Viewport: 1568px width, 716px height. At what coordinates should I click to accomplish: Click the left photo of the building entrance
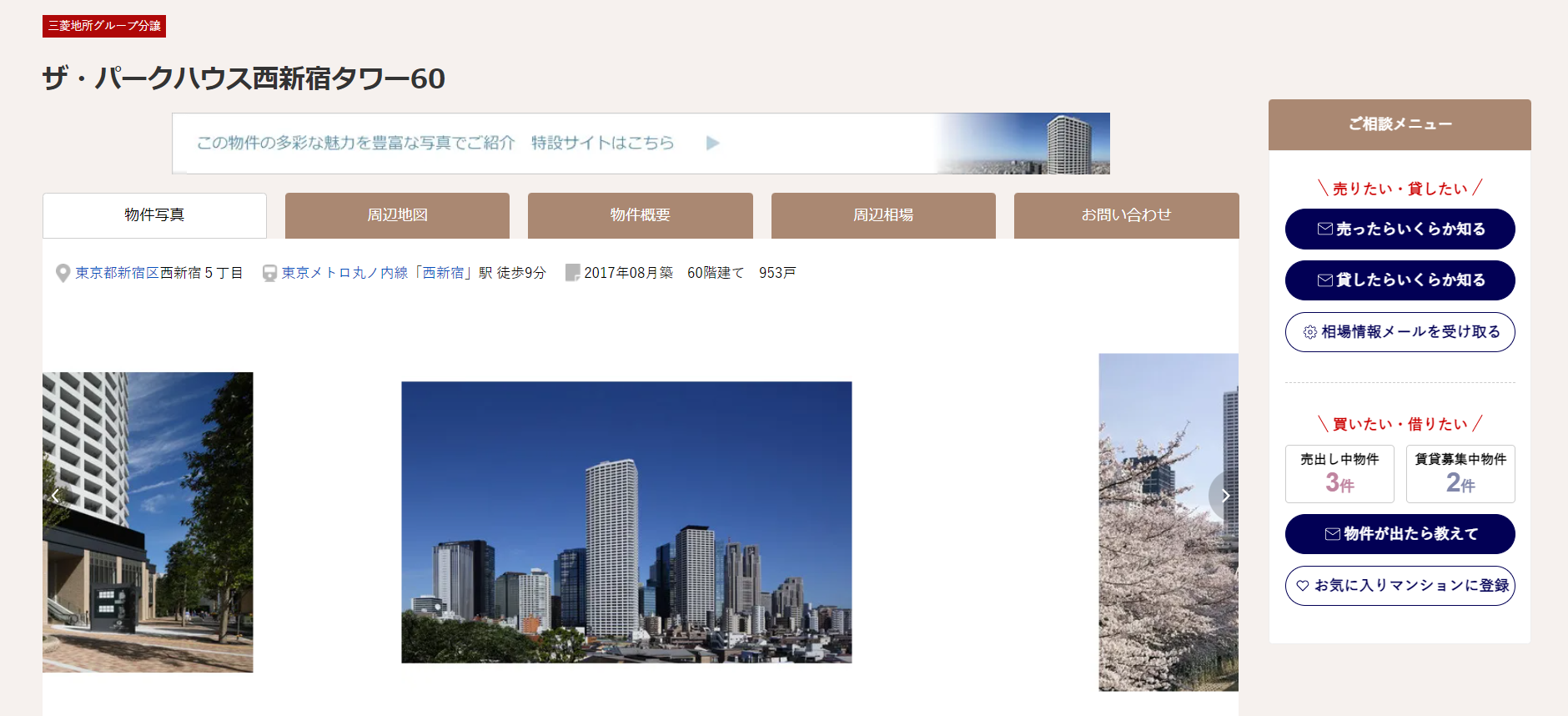pyautogui.click(x=148, y=522)
